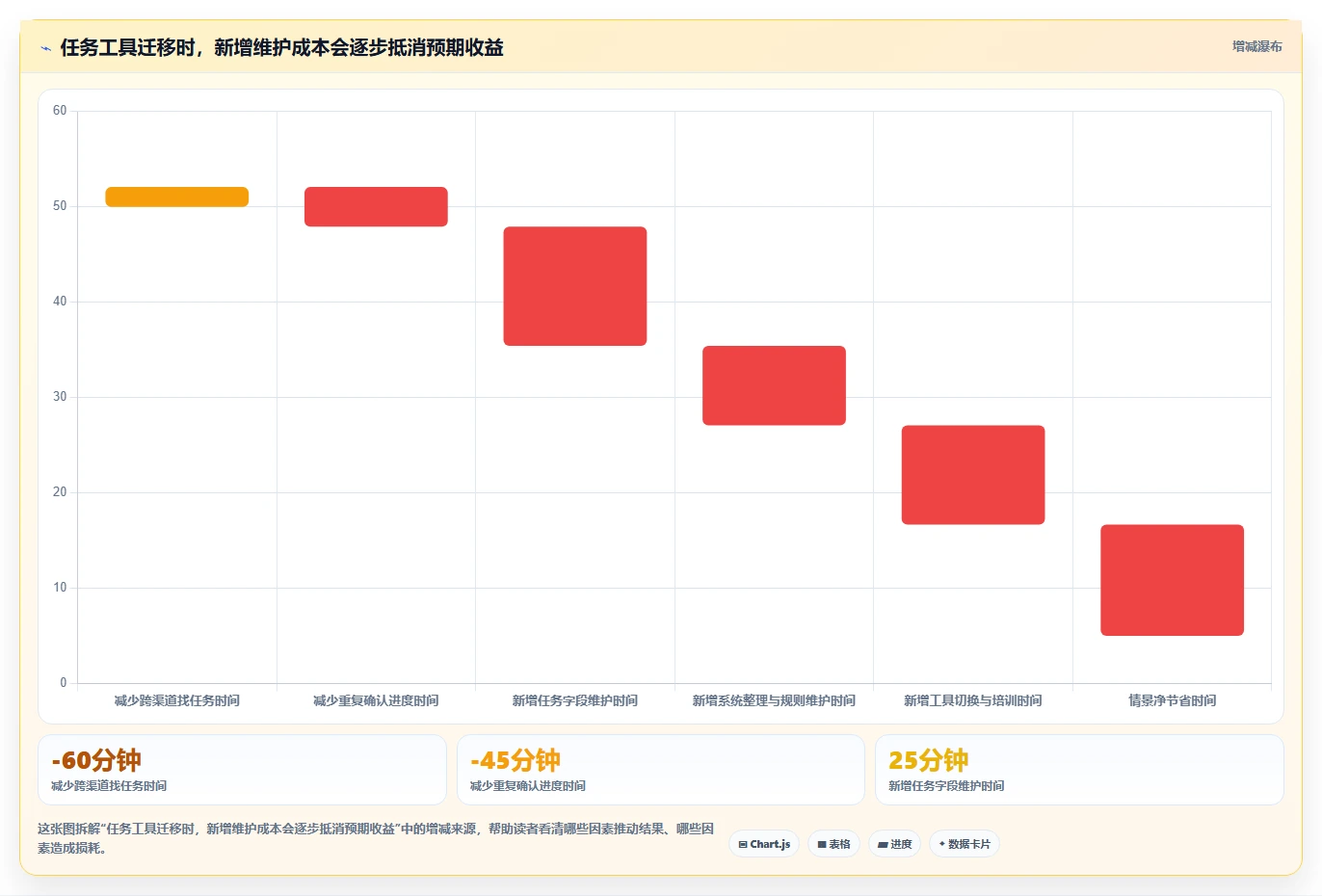Click the red bar for 新增任务字段维护时间
This screenshot has width=1322, height=896.
coord(575,286)
